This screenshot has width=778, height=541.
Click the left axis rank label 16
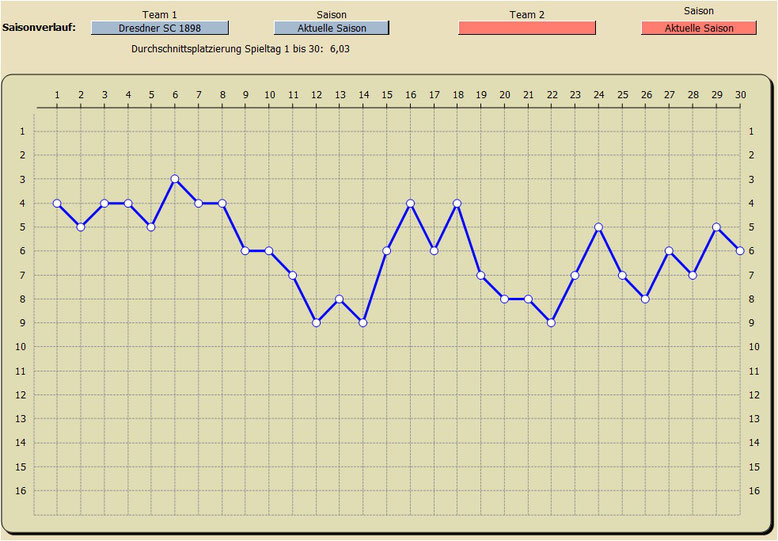click(x=20, y=490)
